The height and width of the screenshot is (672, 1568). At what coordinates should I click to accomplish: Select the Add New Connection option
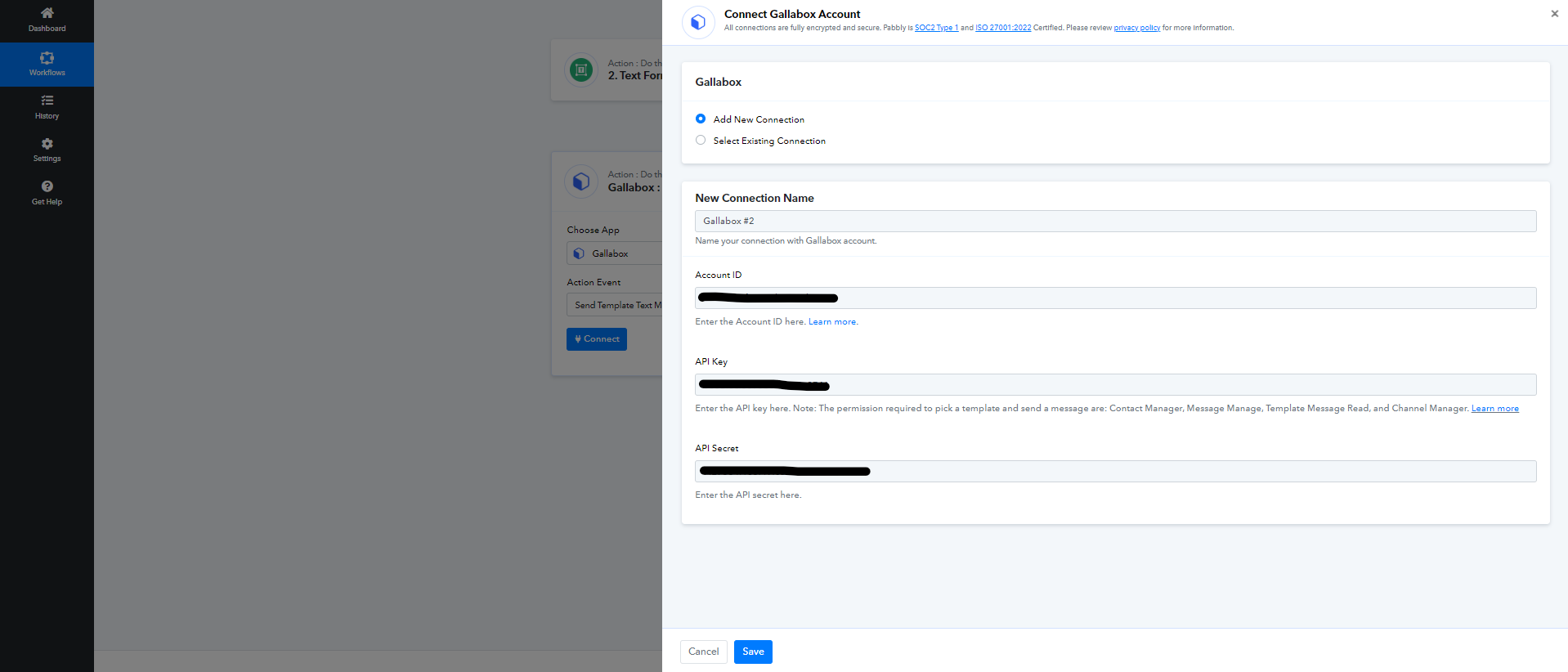click(701, 119)
